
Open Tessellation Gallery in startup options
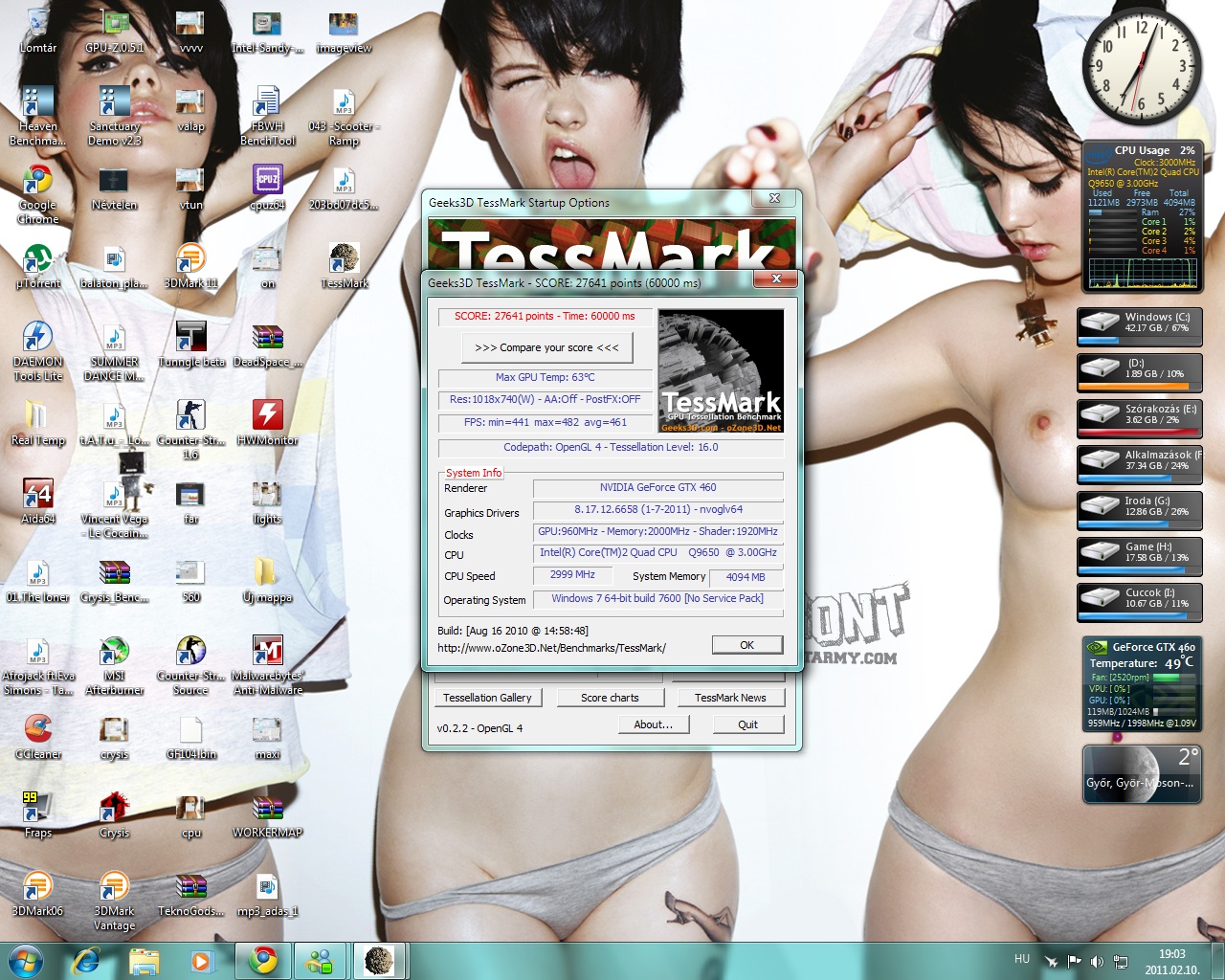[487, 698]
